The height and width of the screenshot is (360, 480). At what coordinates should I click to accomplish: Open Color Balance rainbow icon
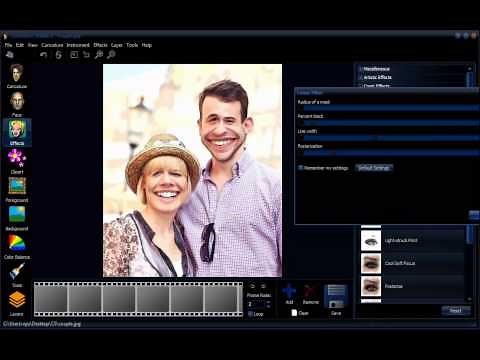coord(17,243)
